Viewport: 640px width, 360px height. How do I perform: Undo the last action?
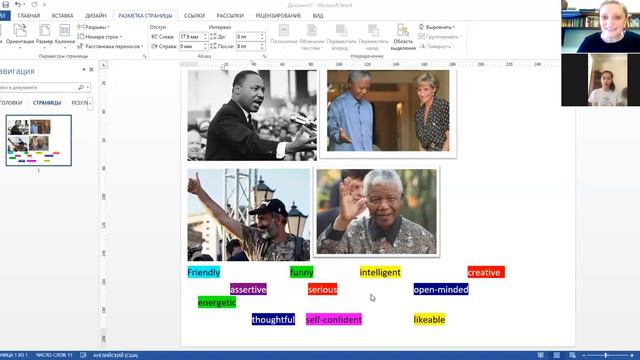pos(18,4)
